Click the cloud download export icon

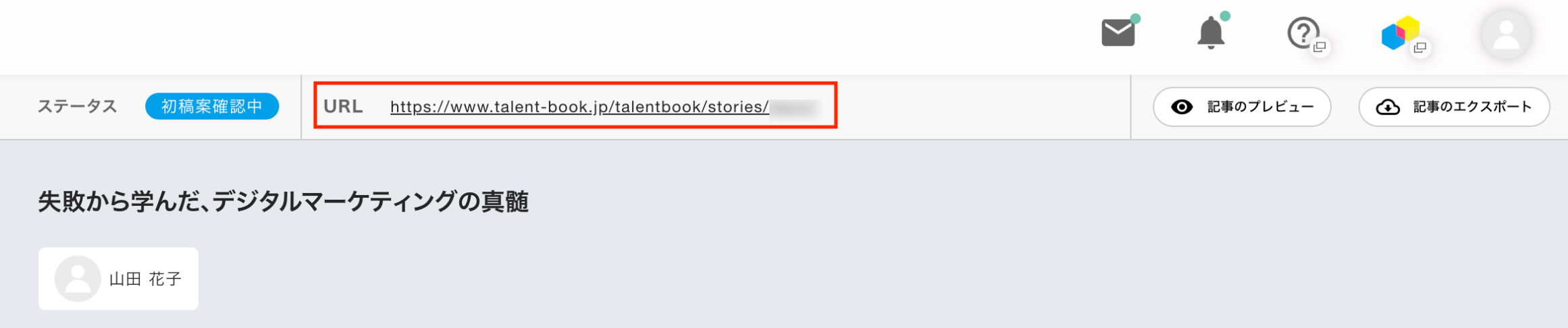point(1388,107)
